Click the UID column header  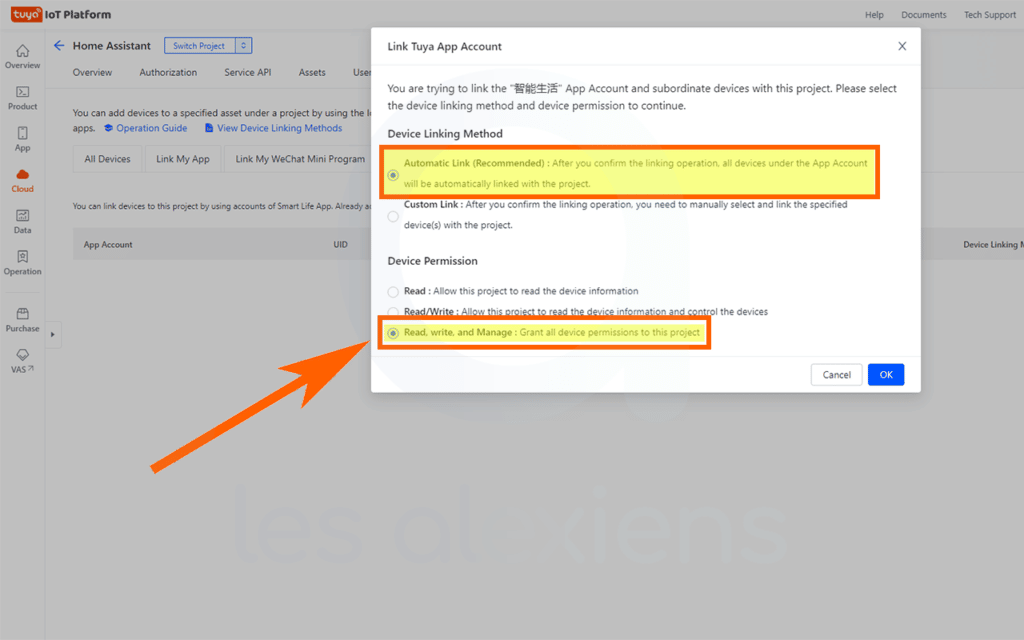tap(340, 244)
